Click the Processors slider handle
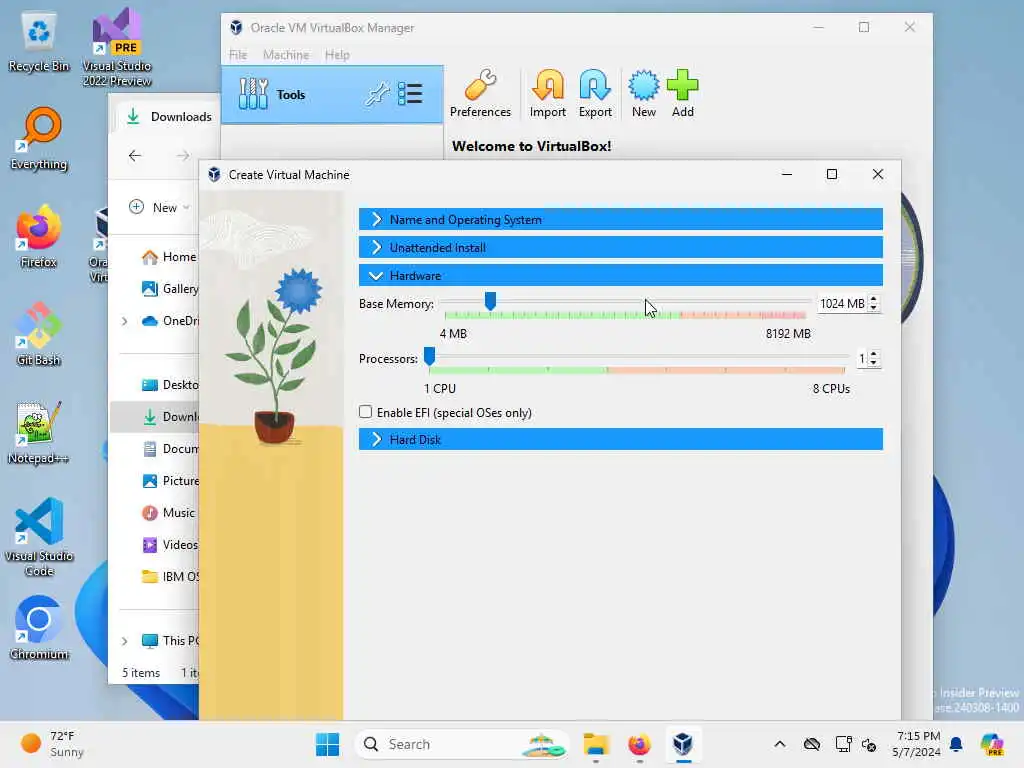The width and height of the screenshot is (1024, 768). pyautogui.click(x=429, y=356)
